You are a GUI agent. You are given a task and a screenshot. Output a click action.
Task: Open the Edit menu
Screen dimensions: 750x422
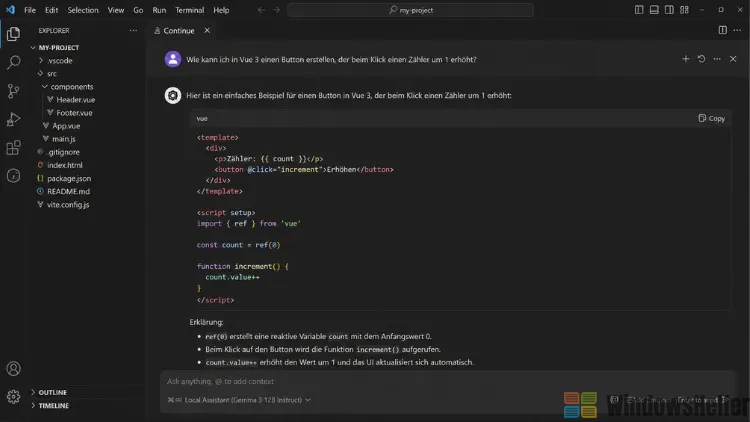51,10
